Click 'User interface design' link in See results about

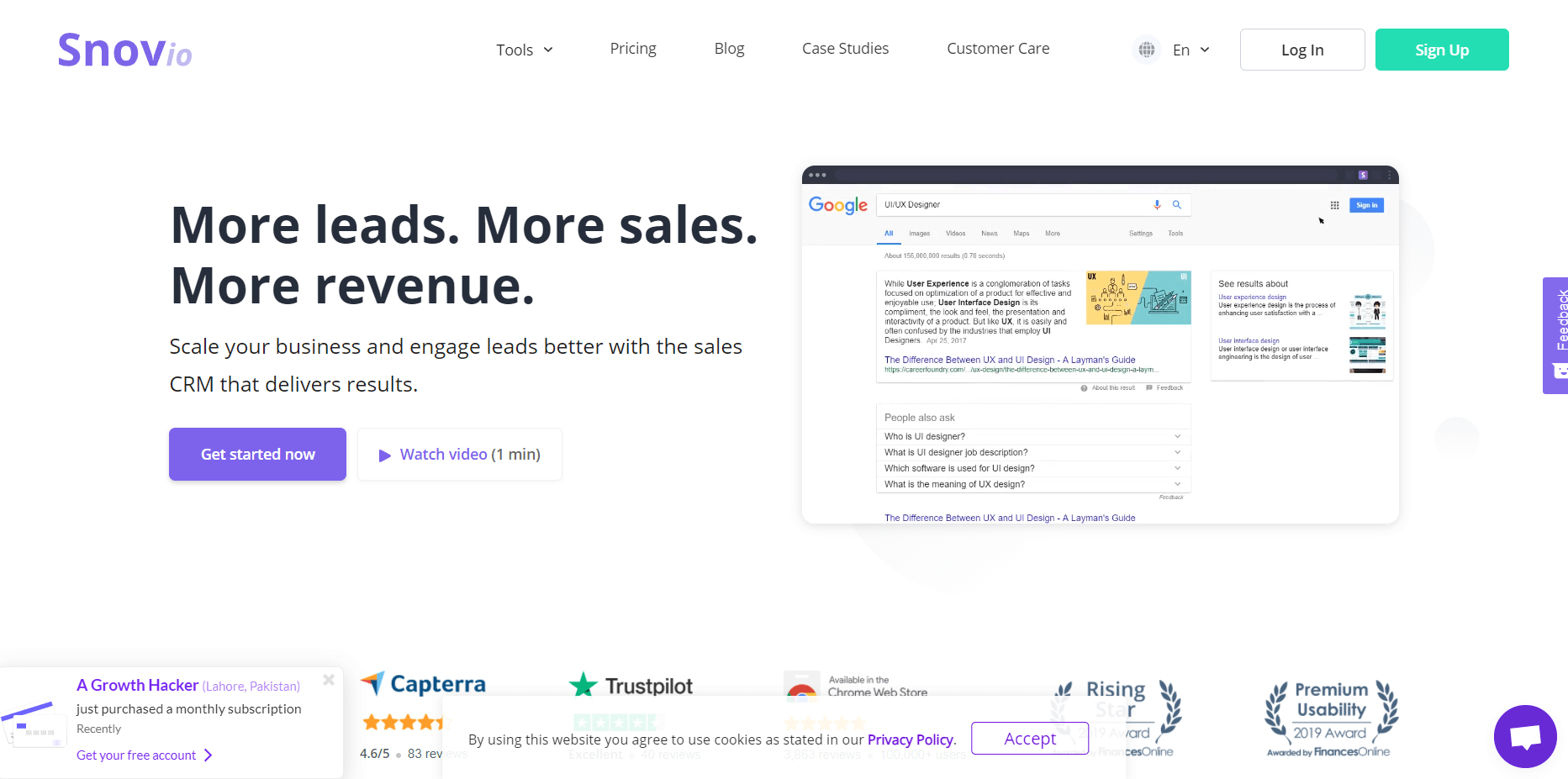(1249, 340)
